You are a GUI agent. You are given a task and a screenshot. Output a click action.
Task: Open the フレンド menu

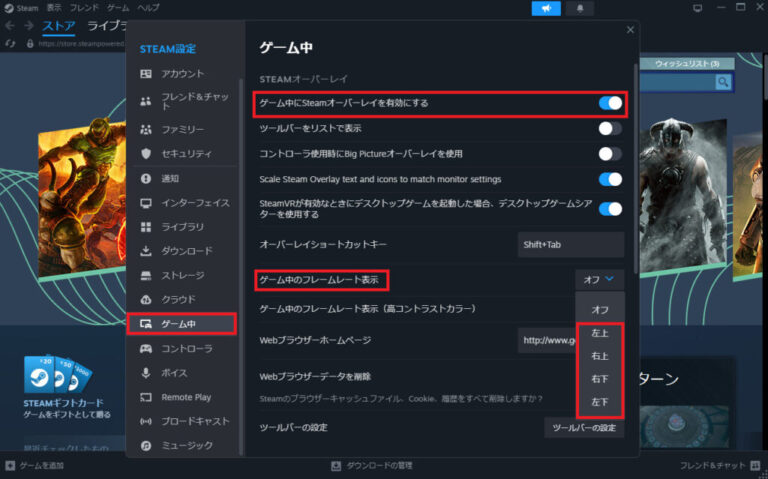point(84,8)
